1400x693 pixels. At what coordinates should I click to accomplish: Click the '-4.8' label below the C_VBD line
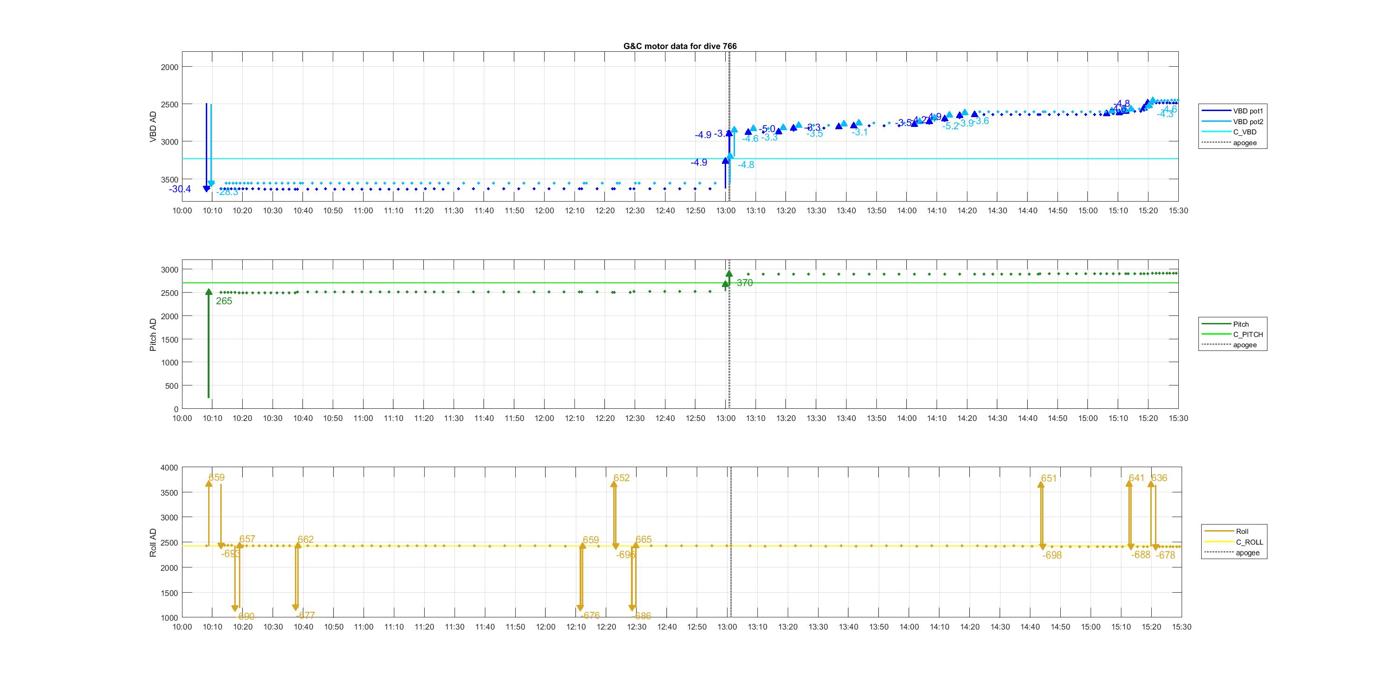pos(745,165)
